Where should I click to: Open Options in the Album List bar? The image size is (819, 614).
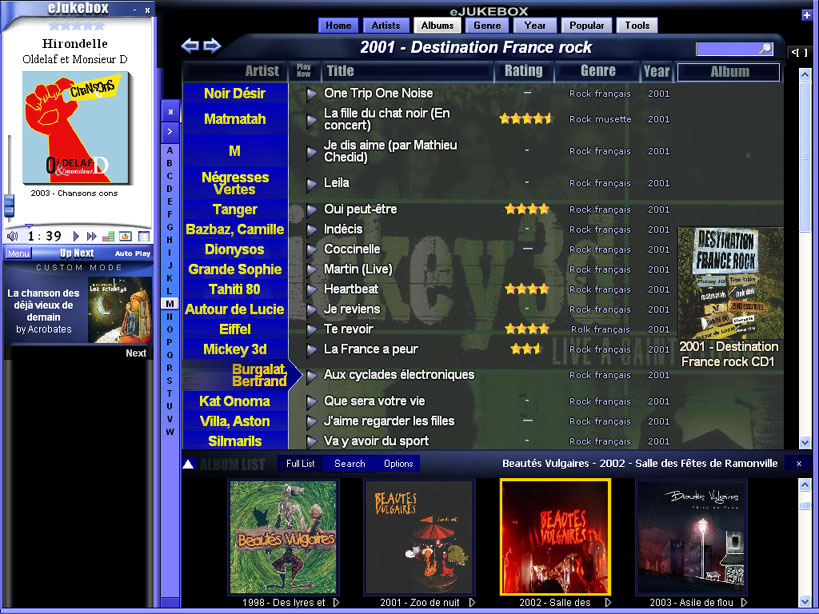pos(398,464)
